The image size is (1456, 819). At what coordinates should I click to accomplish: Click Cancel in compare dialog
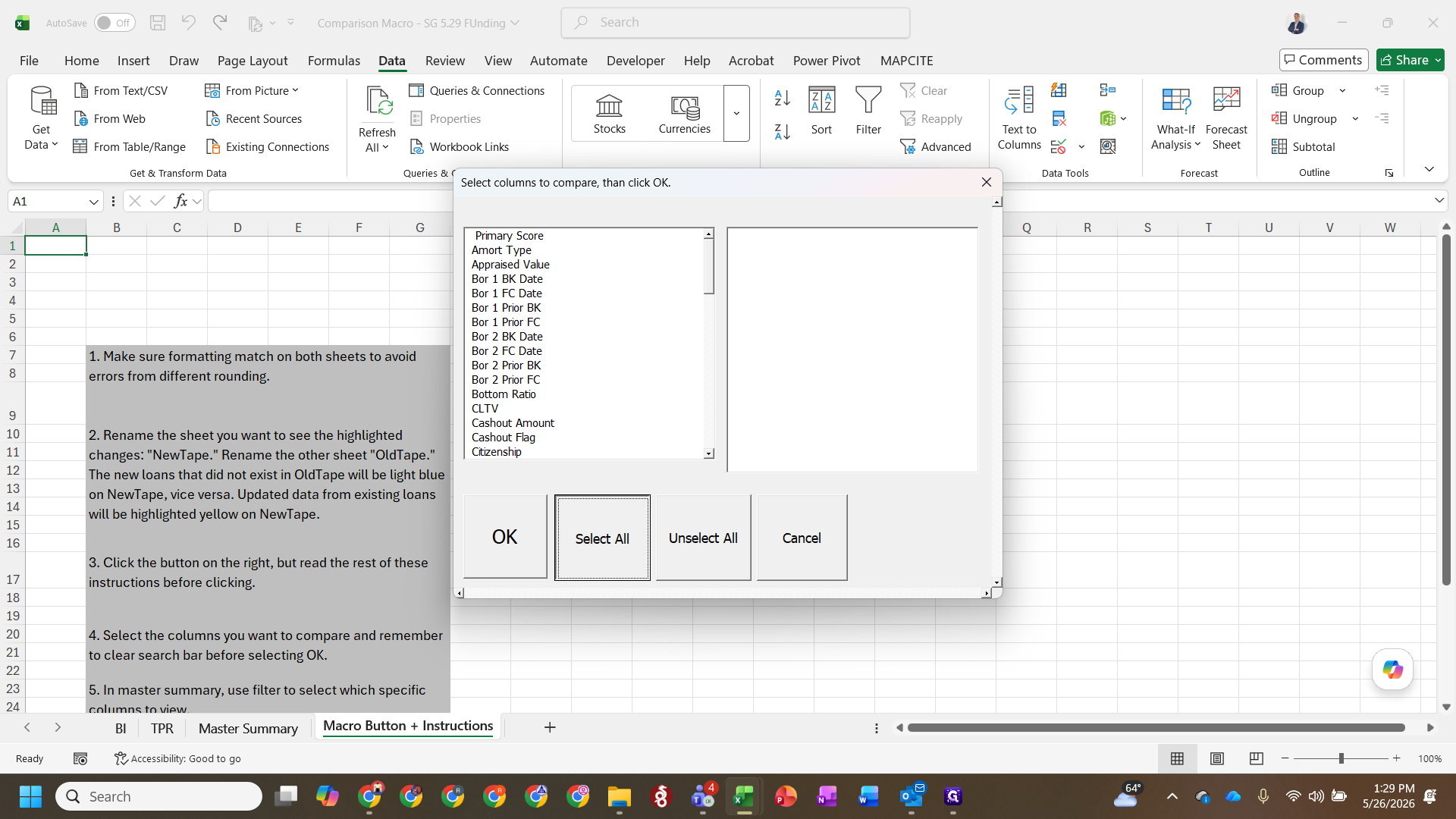pyautogui.click(x=802, y=538)
